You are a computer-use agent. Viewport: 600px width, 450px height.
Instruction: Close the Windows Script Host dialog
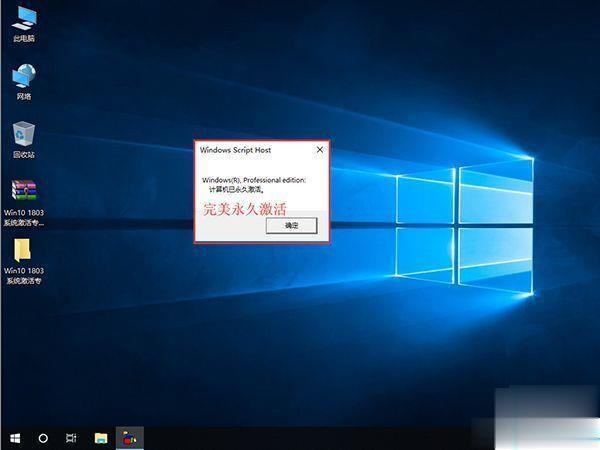[320, 150]
